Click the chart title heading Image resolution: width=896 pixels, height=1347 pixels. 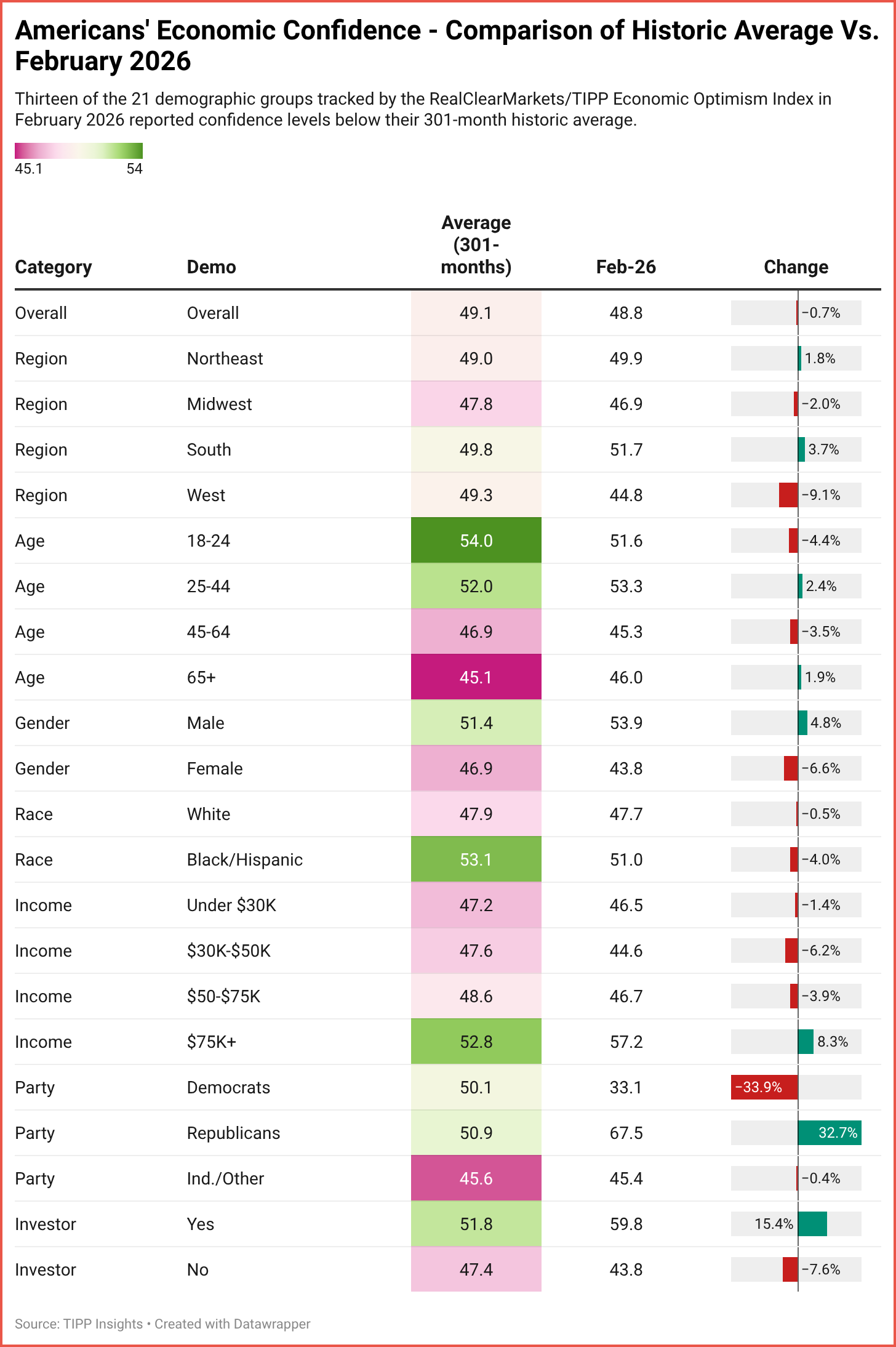click(447, 46)
